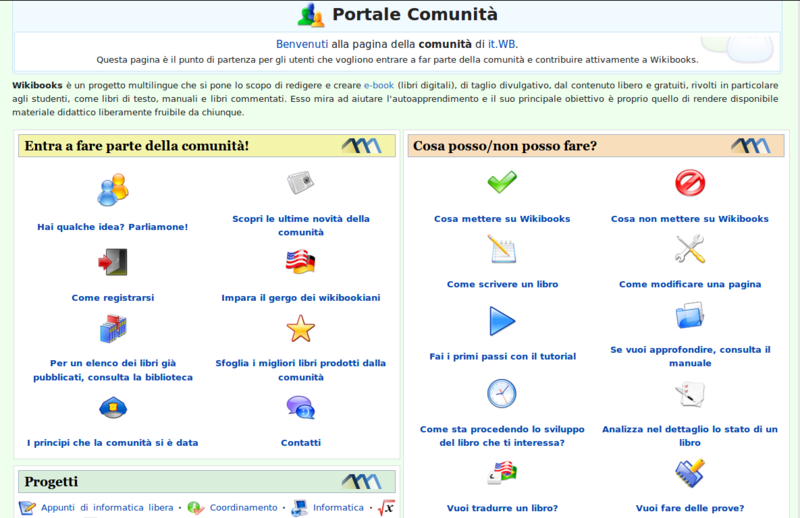Click the police hat icon for community principles
Viewport: 800px width, 518px height.
113,408
